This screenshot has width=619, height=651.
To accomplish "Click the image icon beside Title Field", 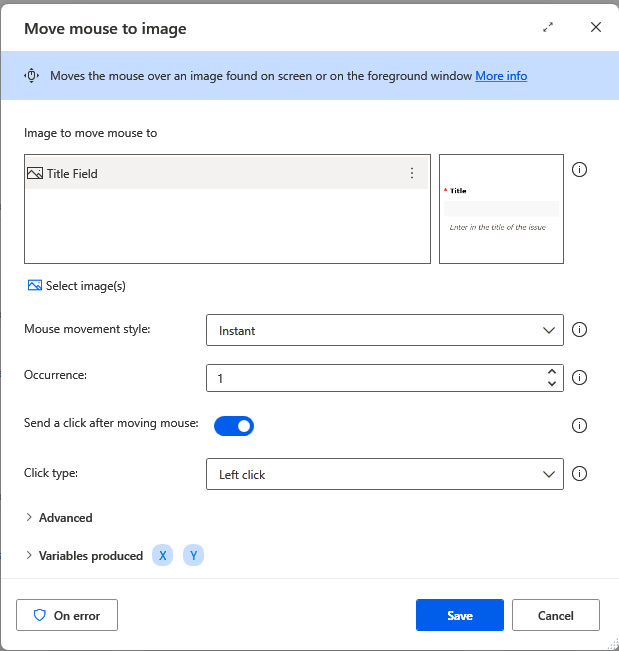I will click(35, 173).
